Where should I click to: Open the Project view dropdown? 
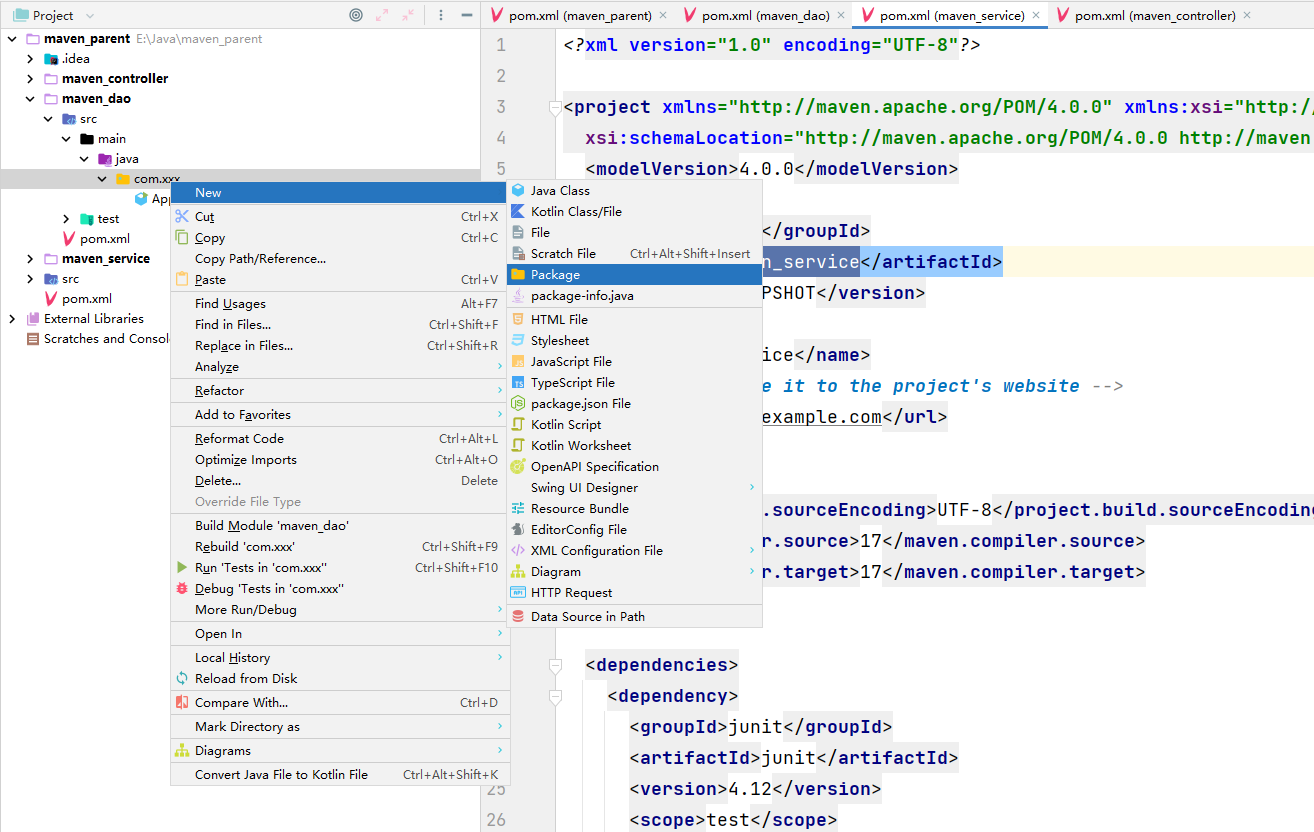[x=55, y=15]
